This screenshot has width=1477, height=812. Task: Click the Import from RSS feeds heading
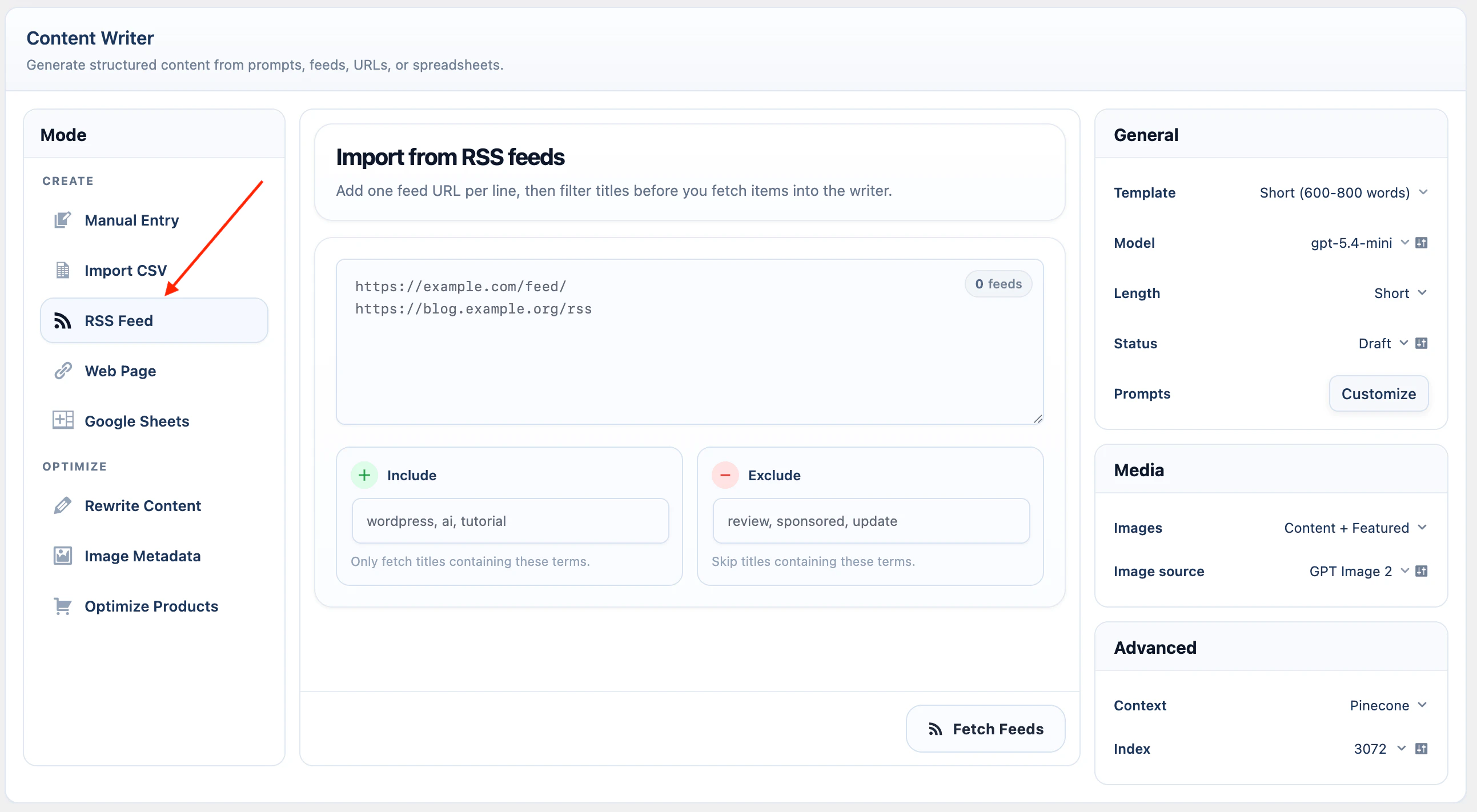pyautogui.click(x=450, y=156)
